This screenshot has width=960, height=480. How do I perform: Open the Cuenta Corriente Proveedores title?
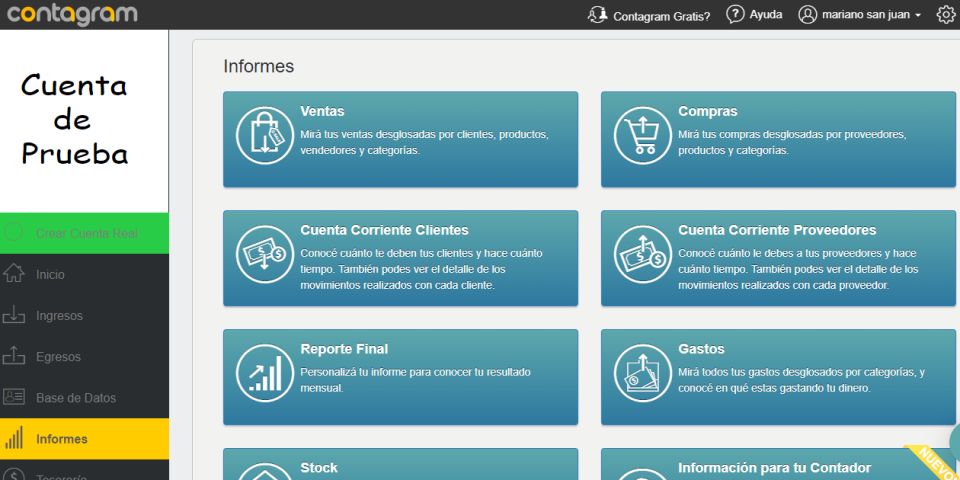(x=777, y=230)
